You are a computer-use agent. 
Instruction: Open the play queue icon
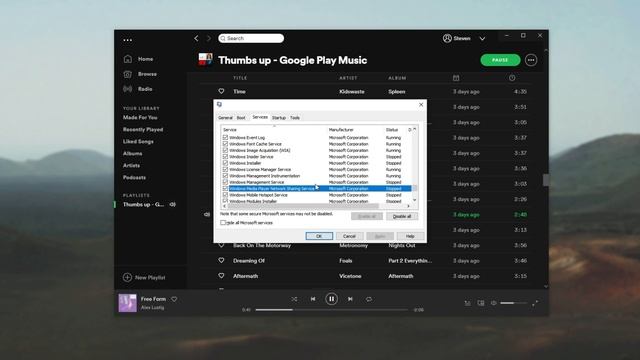click(468, 303)
